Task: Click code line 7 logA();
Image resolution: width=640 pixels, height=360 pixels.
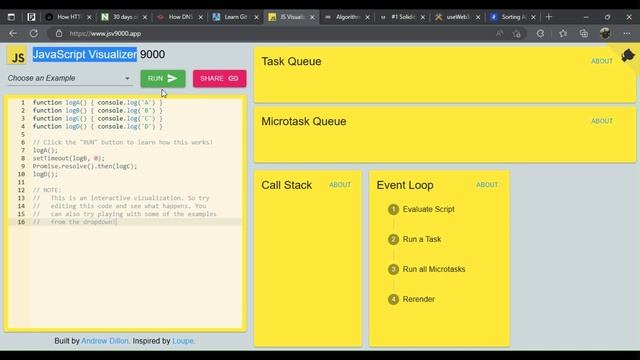Action: [45, 150]
